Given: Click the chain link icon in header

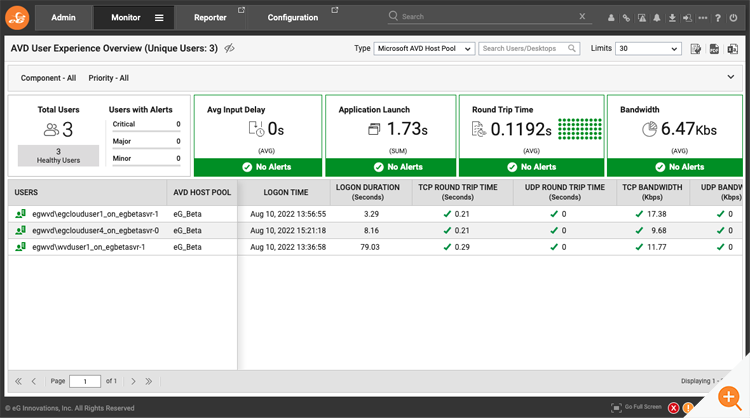Looking at the screenshot, I should pyautogui.click(x=626, y=18).
